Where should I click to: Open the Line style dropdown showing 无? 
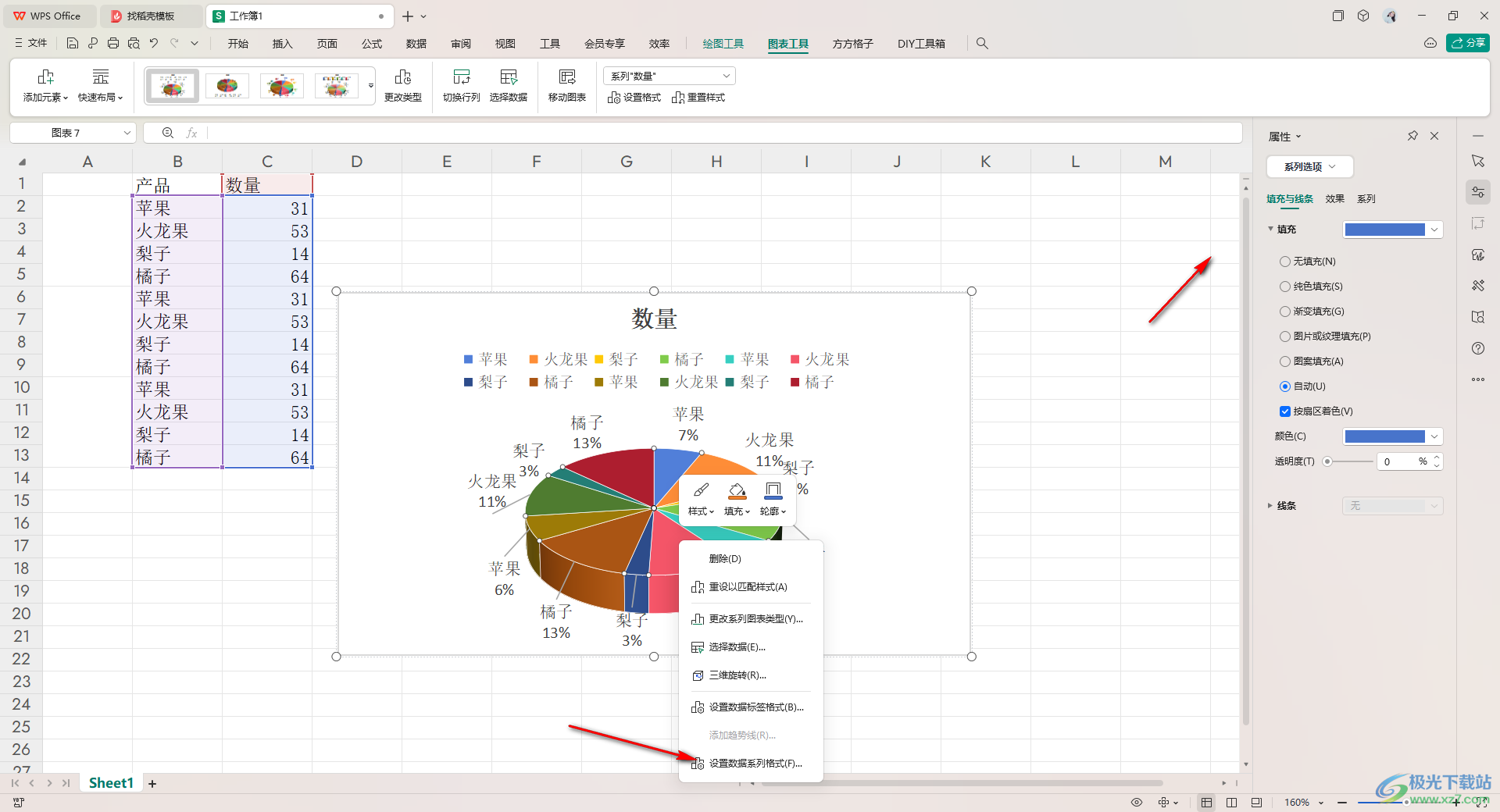[x=1392, y=506]
